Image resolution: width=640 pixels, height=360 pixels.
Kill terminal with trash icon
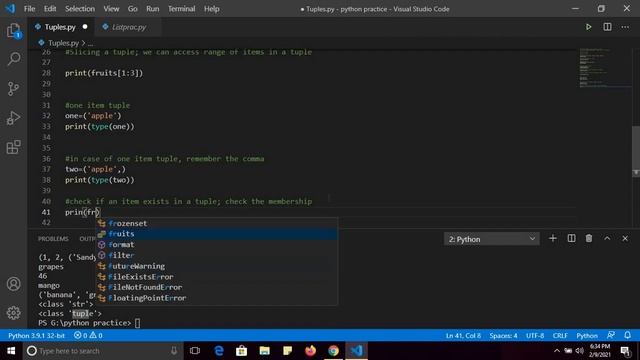[589, 238]
